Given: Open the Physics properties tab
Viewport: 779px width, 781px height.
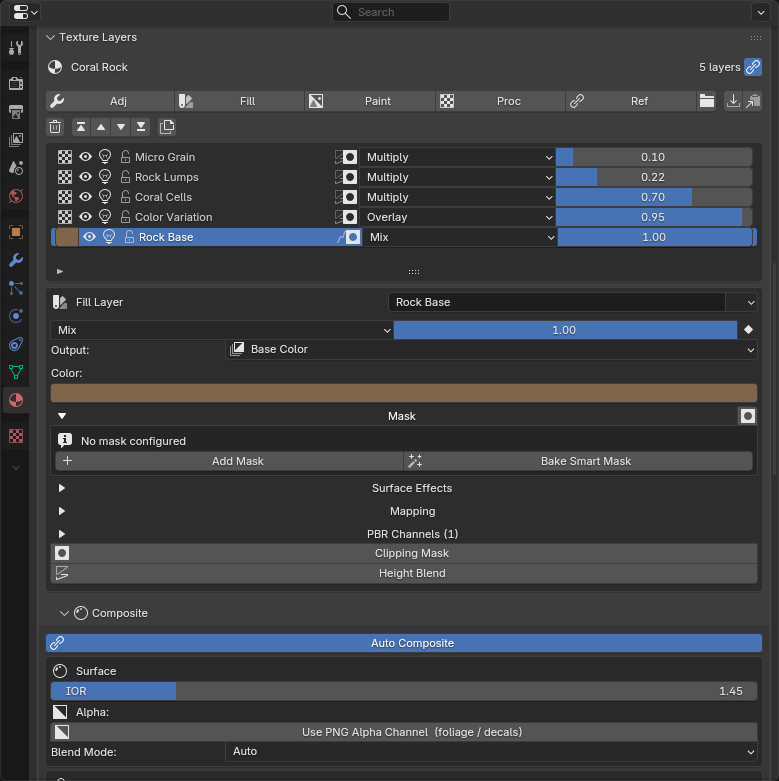Looking at the screenshot, I should pos(15,316).
